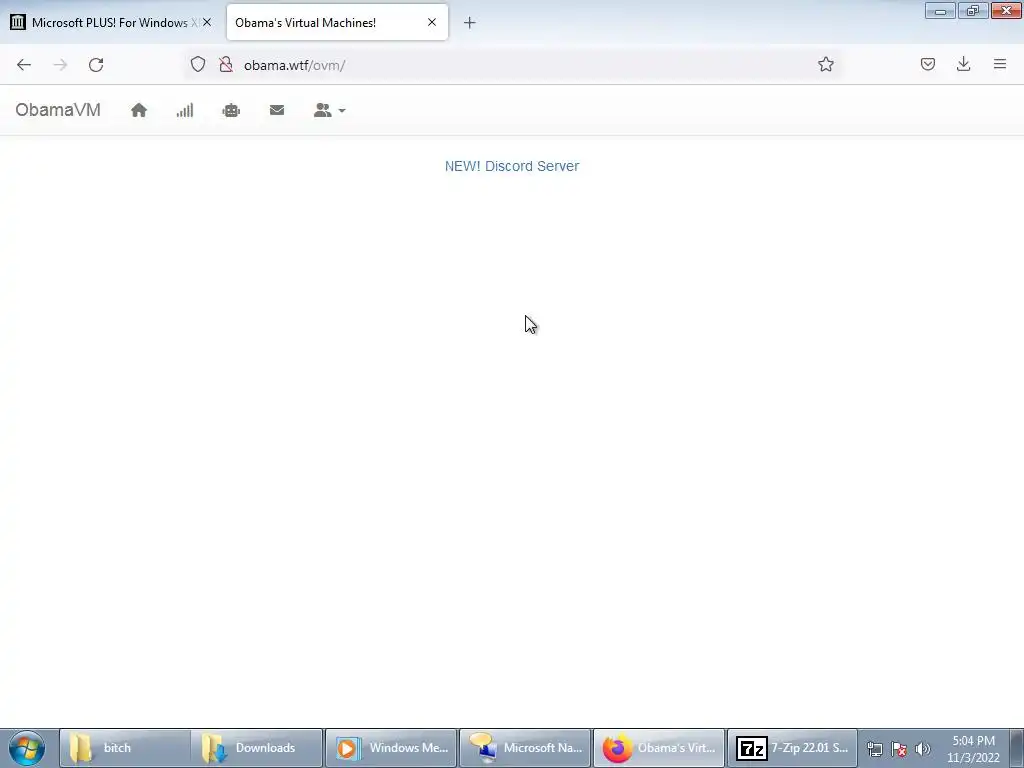This screenshot has height=768, width=1024.
Task: Open the signal bars stats icon
Action: click(185, 110)
